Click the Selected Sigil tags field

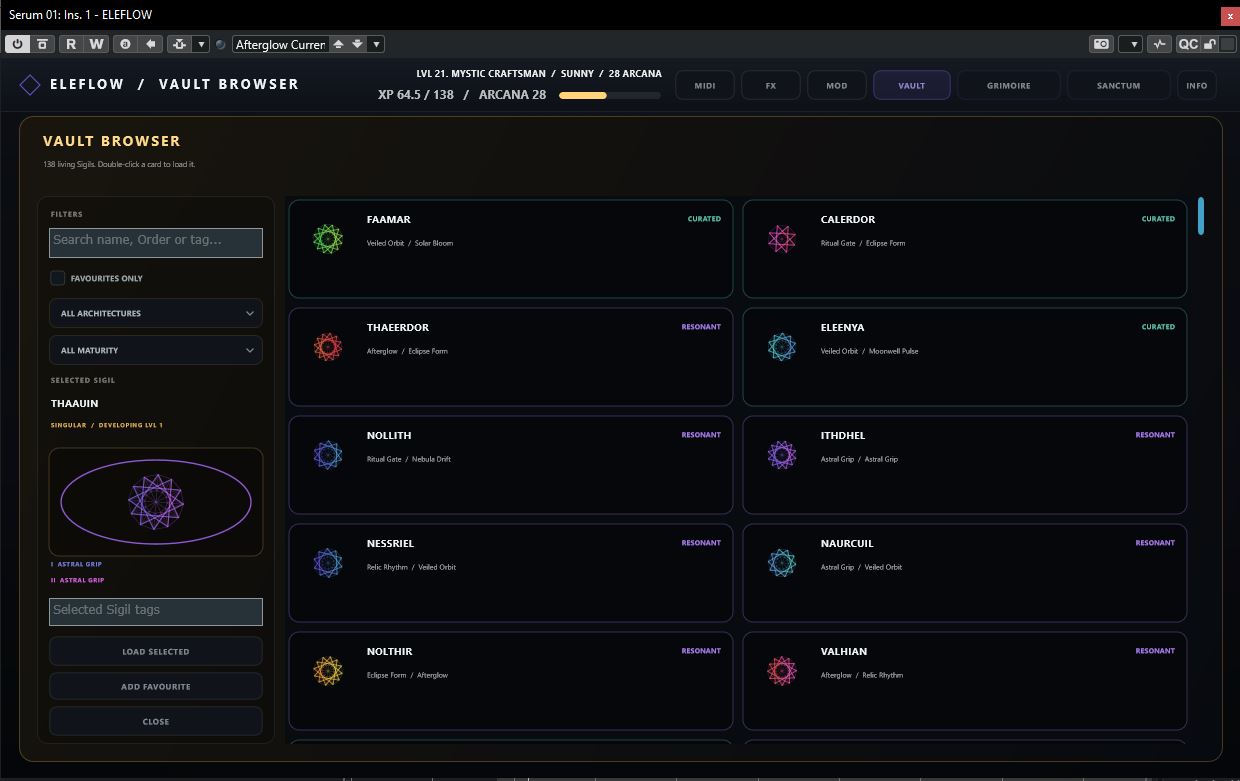click(x=156, y=612)
